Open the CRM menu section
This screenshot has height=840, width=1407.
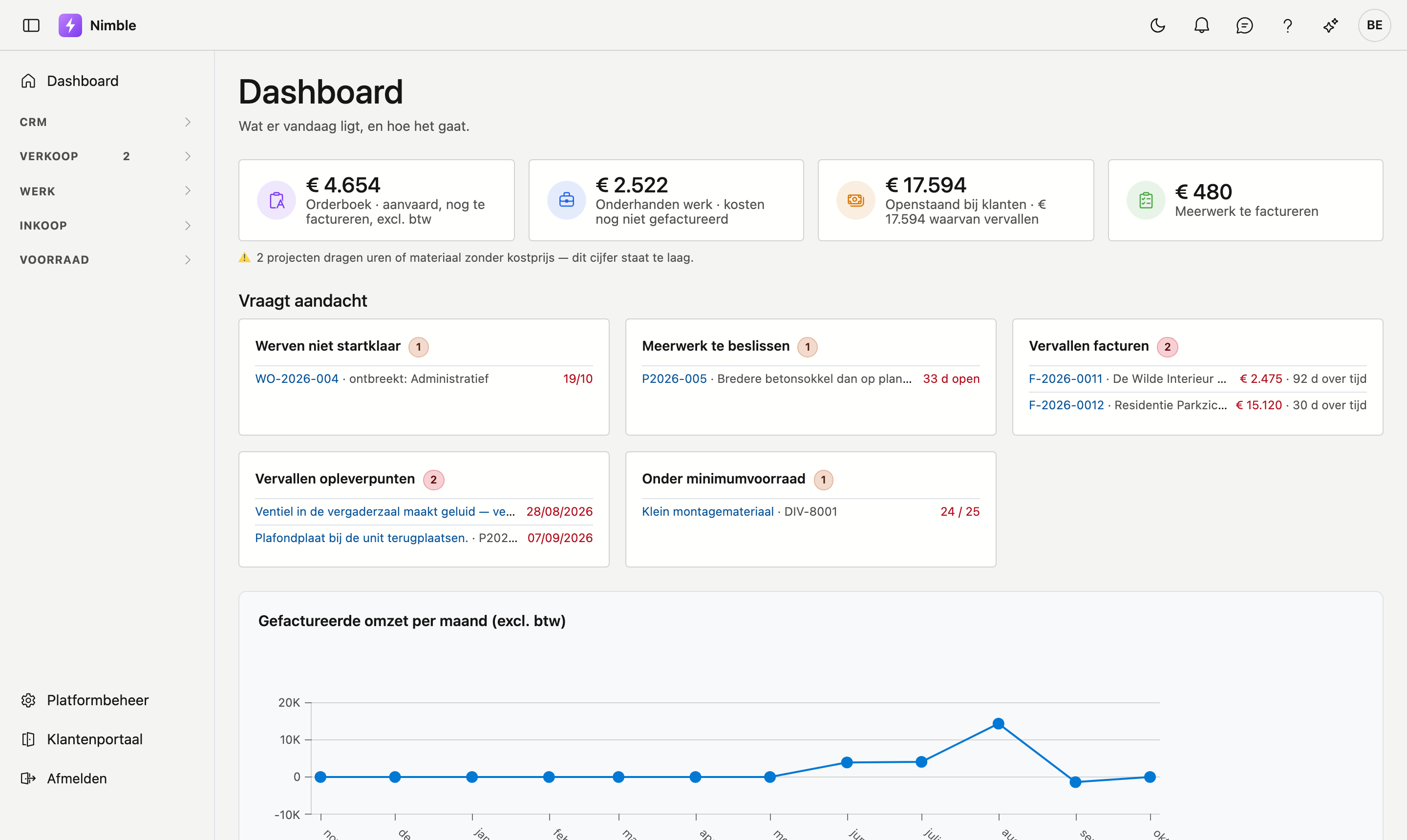click(107, 122)
